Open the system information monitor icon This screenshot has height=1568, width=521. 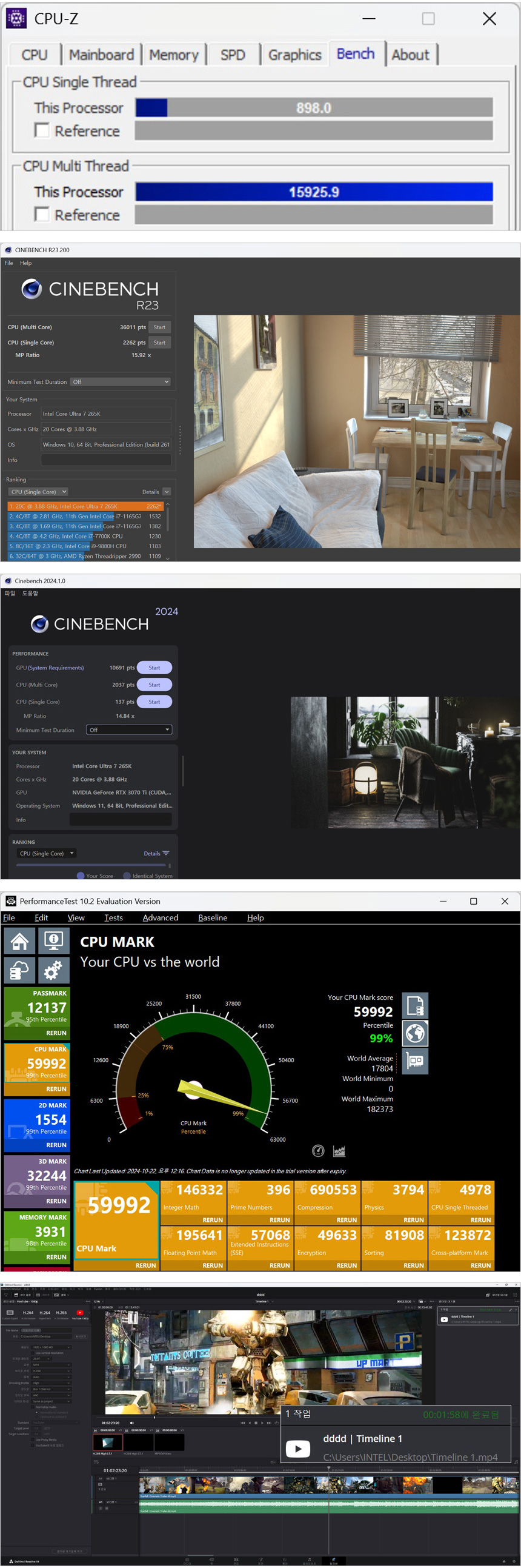click(x=53, y=941)
